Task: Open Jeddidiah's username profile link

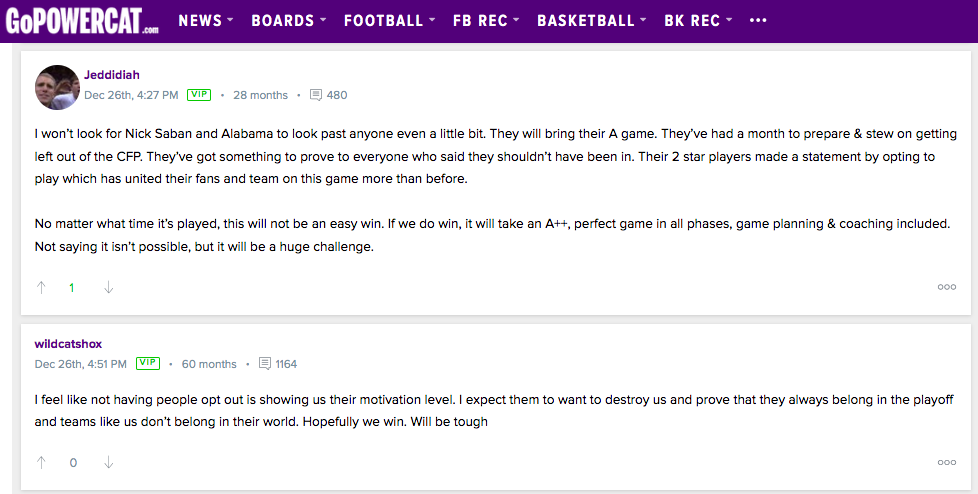Action: [112, 74]
